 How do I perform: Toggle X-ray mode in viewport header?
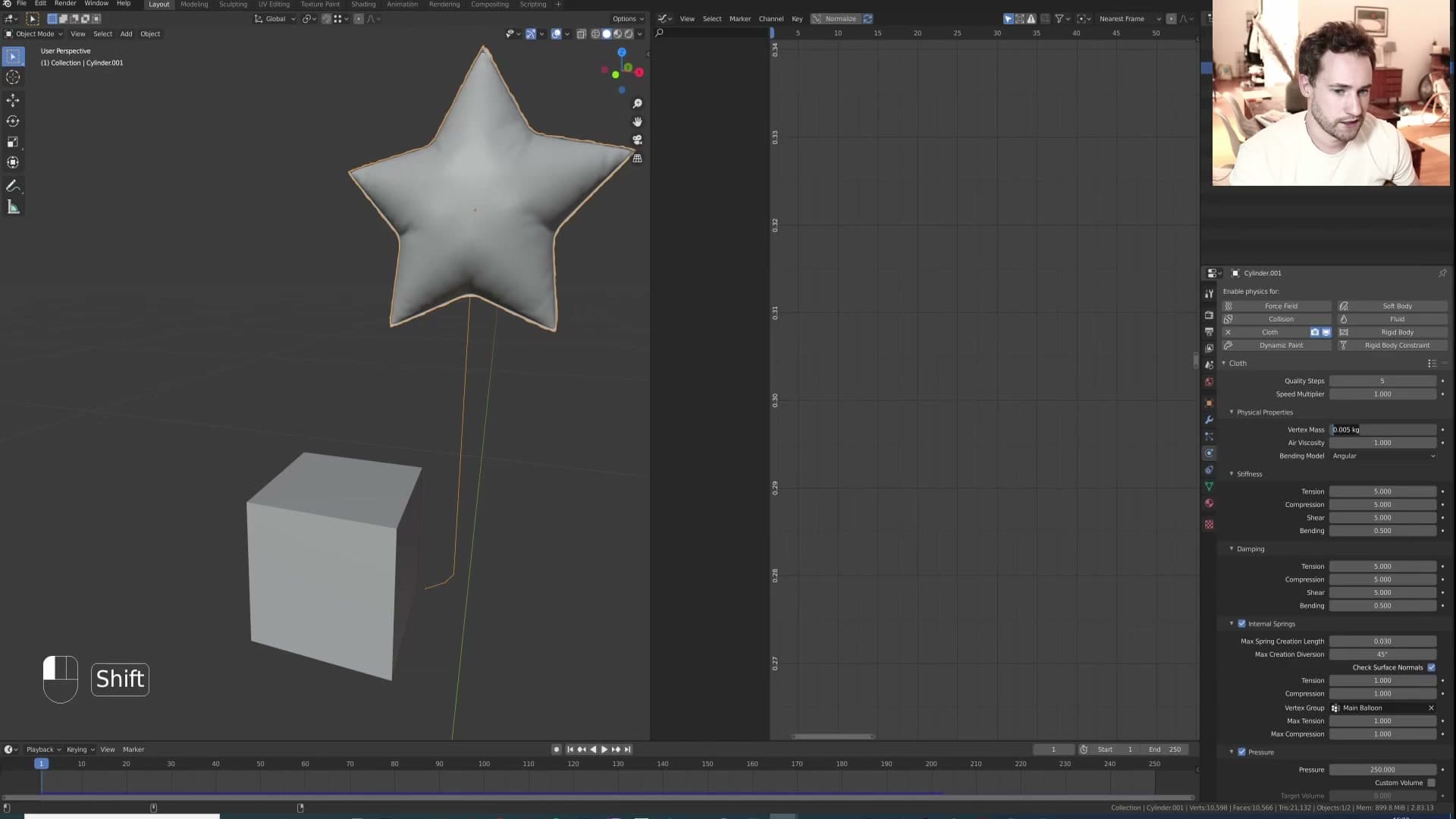(x=581, y=34)
